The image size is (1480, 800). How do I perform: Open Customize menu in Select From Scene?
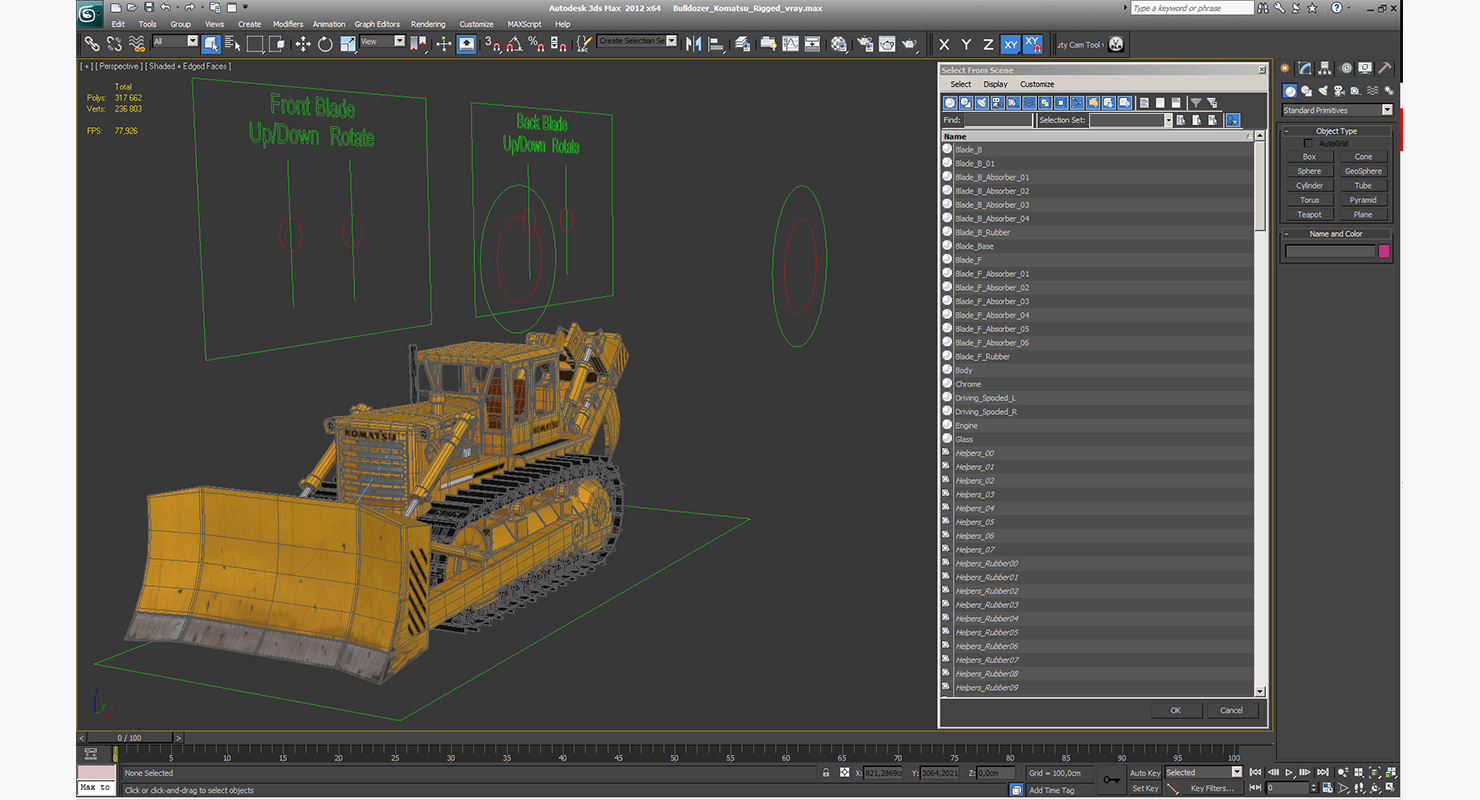(x=1037, y=84)
